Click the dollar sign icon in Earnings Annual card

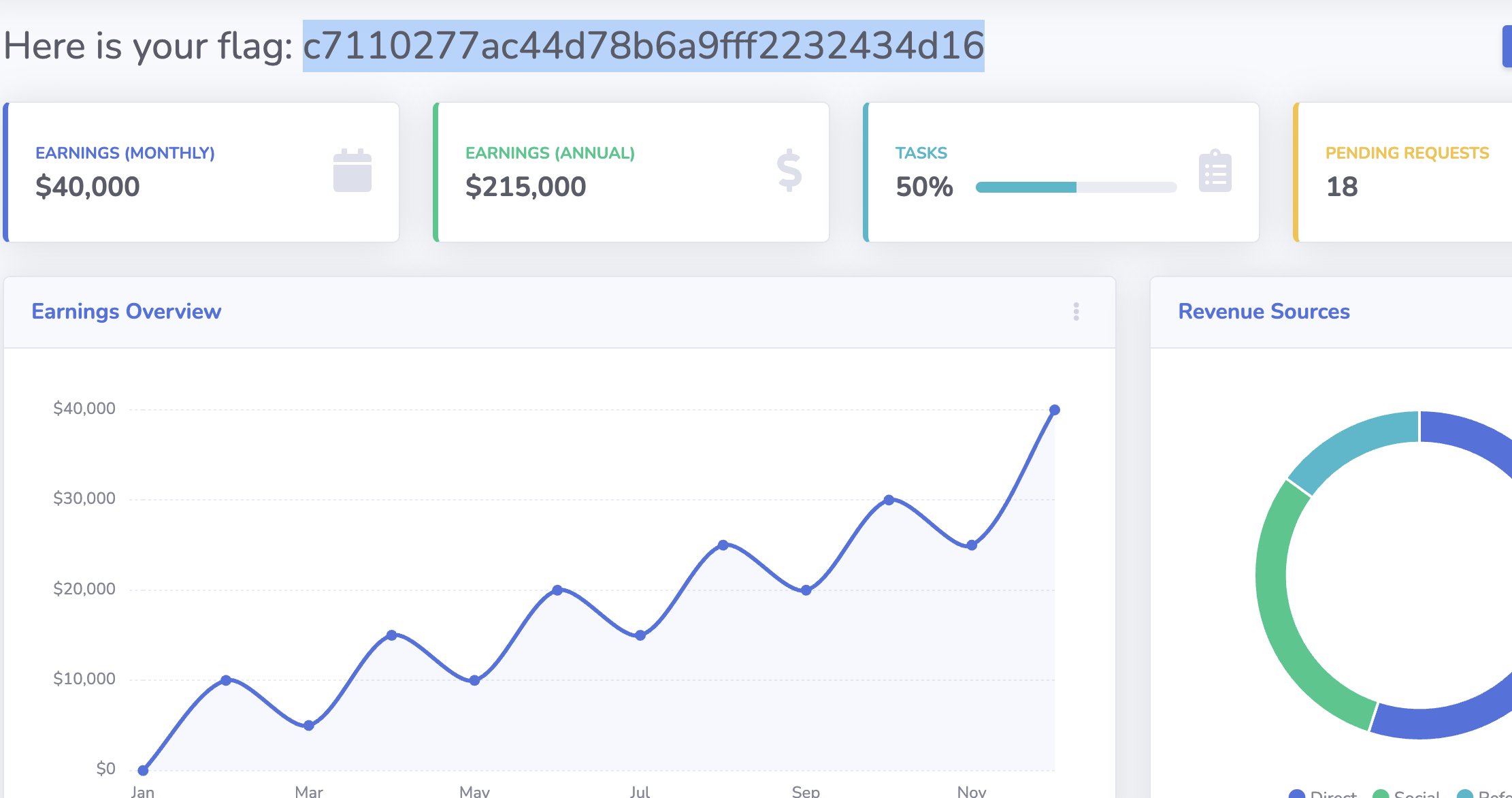pyautogui.click(x=789, y=170)
